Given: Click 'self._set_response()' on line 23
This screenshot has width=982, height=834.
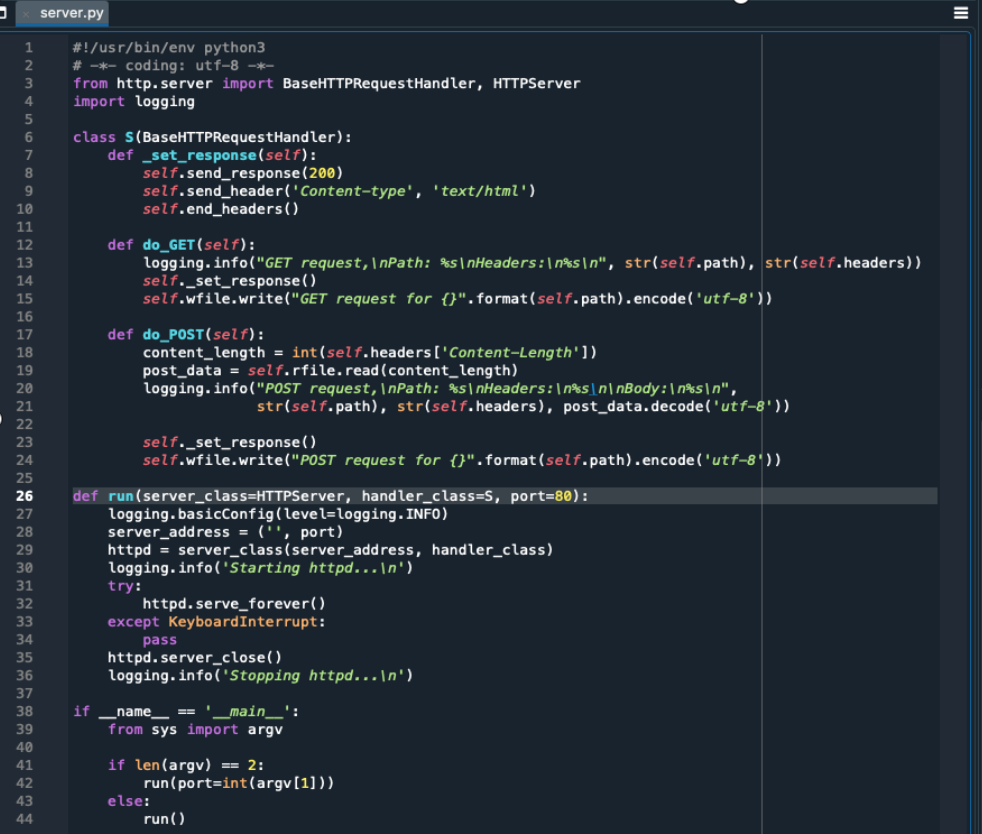Looking at the screenshot, I should point(229,442).
